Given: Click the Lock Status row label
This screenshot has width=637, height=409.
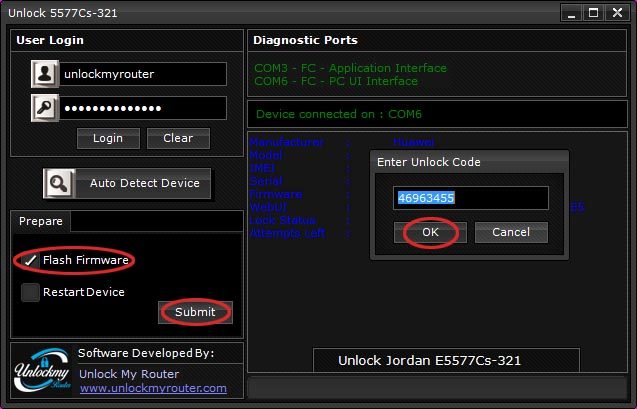Looking at the screenshot, I should point(283,220).
